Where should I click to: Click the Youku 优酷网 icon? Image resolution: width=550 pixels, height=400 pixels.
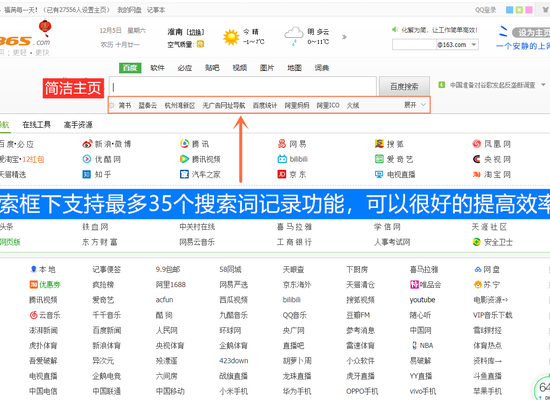tap(87, 159)
